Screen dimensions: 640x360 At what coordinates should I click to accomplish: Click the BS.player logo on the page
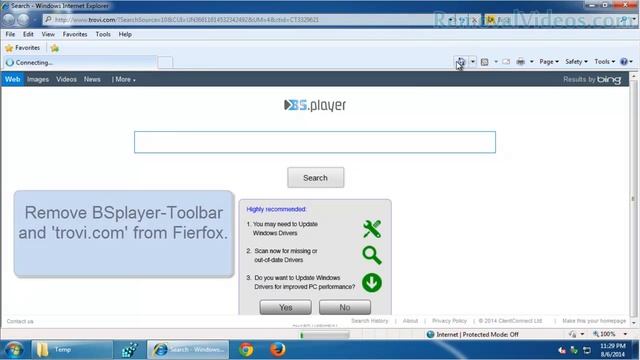point(315,105)
